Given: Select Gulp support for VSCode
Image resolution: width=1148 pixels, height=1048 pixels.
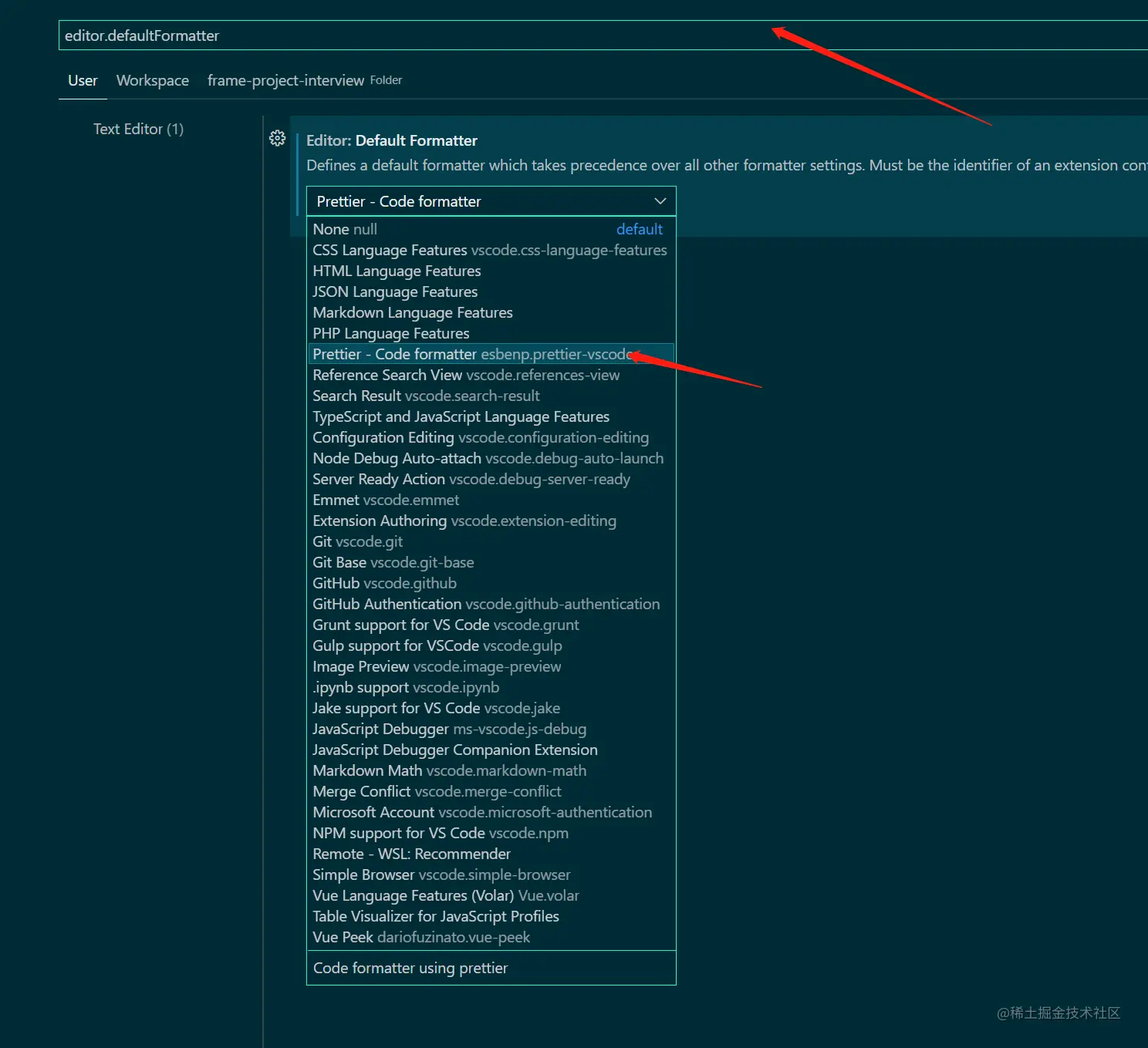Looking at the screenshot, I should click(491, 645).
